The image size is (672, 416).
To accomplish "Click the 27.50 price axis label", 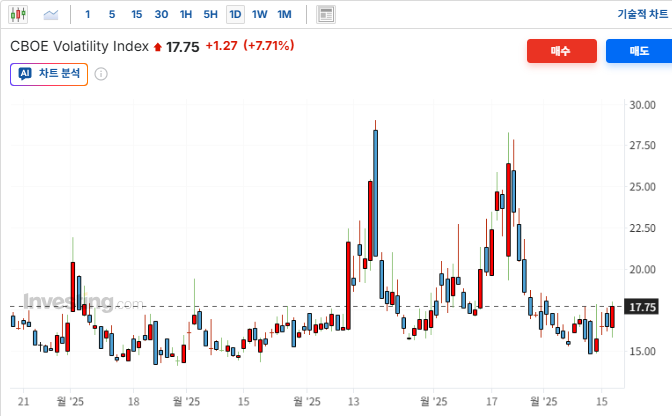I will click(642, 146).
